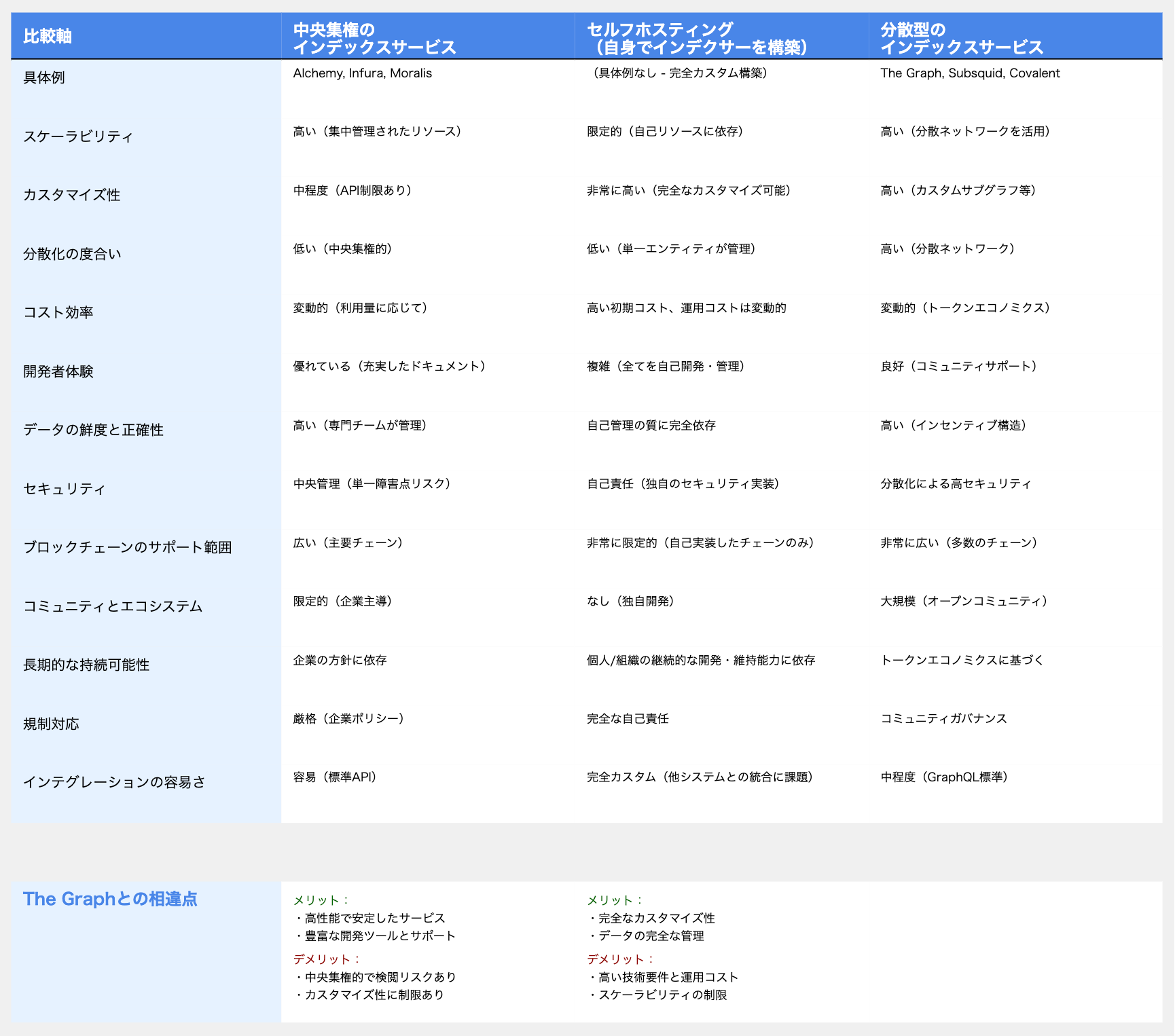Click the The Graphとの相違点 heading

pyautogui.click(x=110, y=899)
